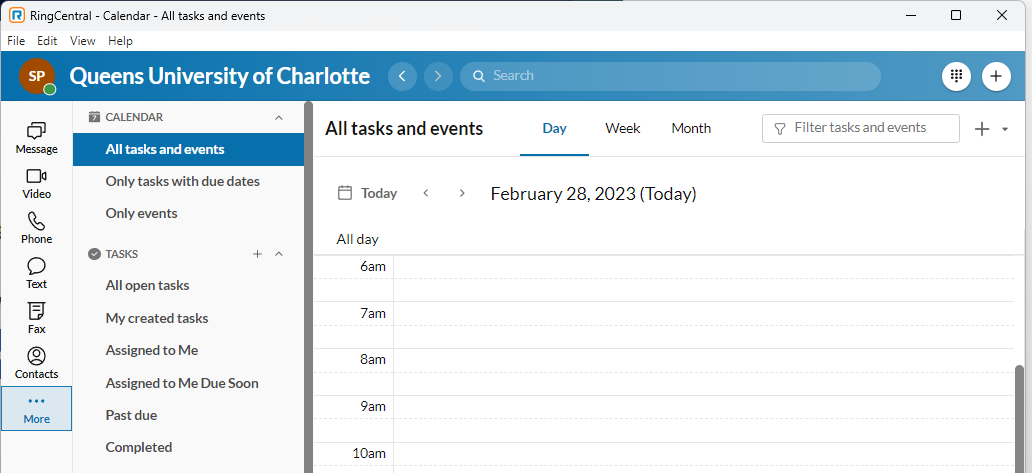Screen dimensions: 1032x473
Task: Open the File menu
Action: click(16, 41)
